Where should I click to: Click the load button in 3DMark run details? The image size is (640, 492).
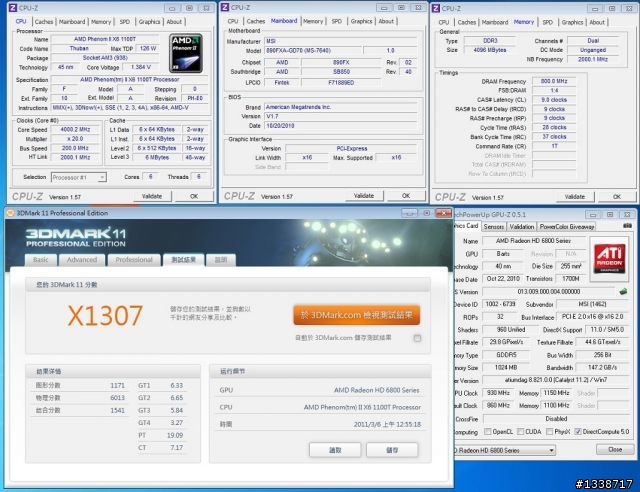pos(335,450)
